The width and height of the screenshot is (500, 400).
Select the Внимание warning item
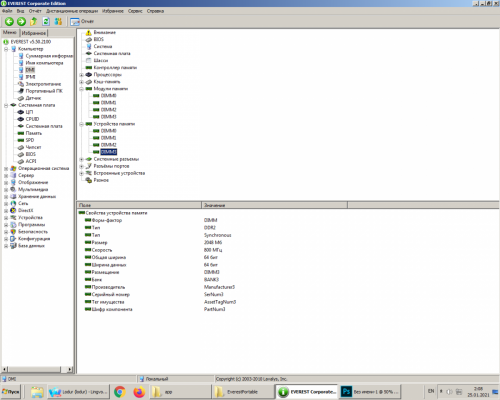click(105, 33)
